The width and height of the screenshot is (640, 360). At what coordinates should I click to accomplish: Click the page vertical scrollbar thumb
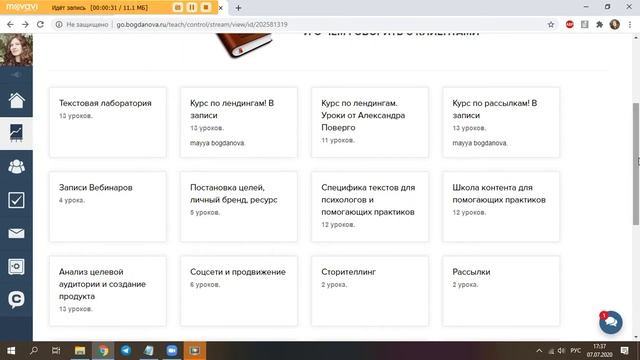[x=636, y=164]
